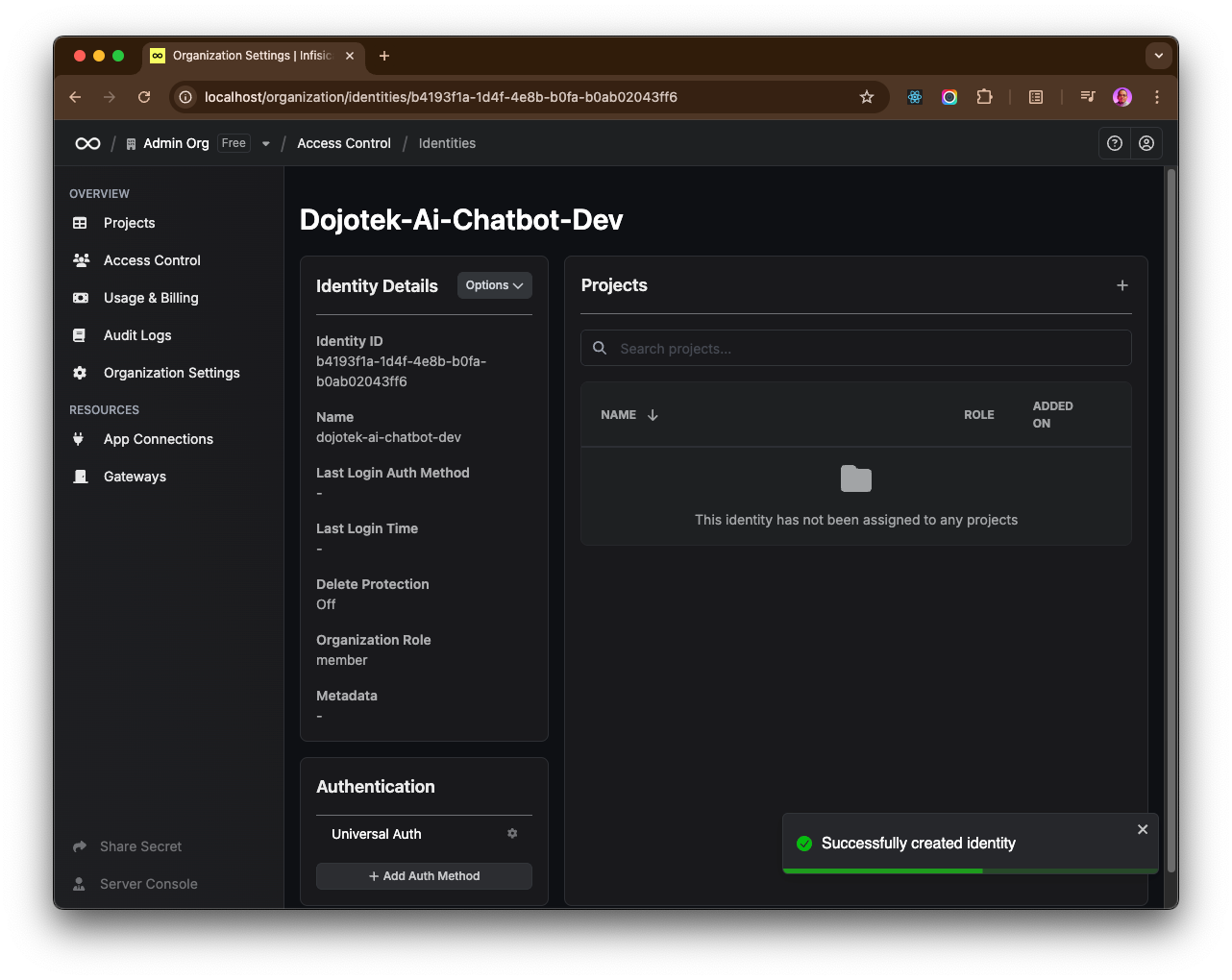Click the Universal Auth gear icon
The height and width of the screenshot is (980, 1232).
[512, 834]
